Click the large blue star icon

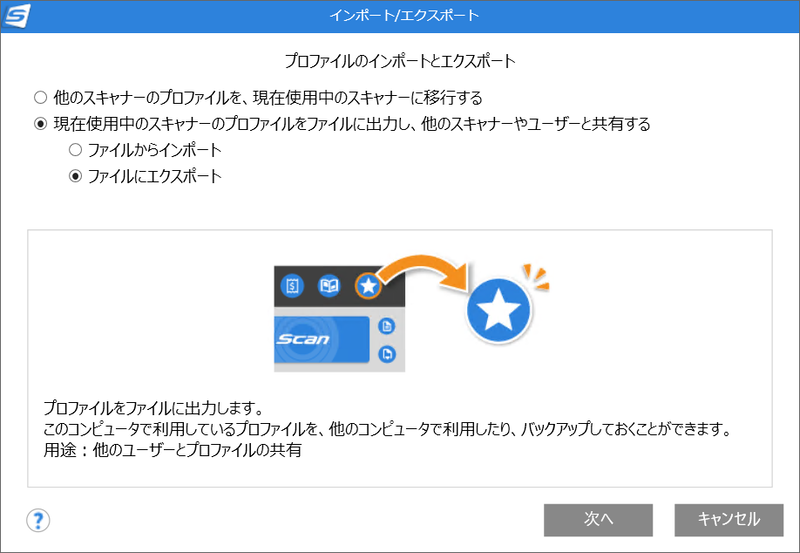pos(498,310)
